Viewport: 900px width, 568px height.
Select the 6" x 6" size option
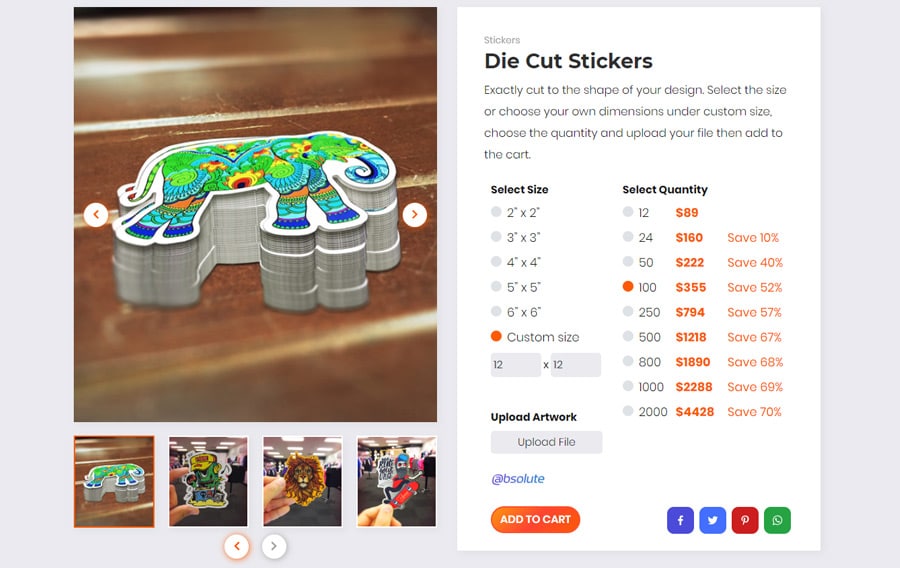coord(515,312)
